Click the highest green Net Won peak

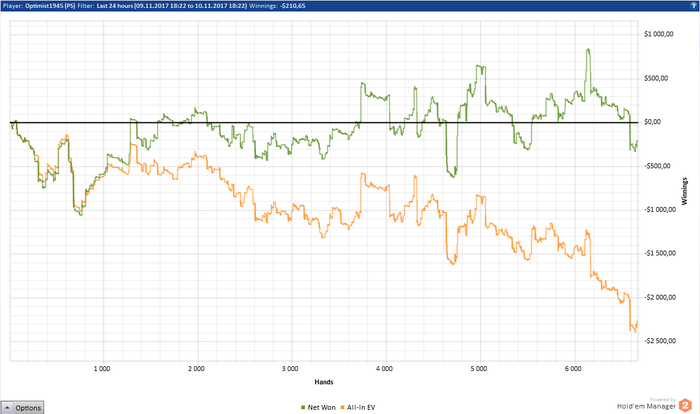[x=588, y=50]
